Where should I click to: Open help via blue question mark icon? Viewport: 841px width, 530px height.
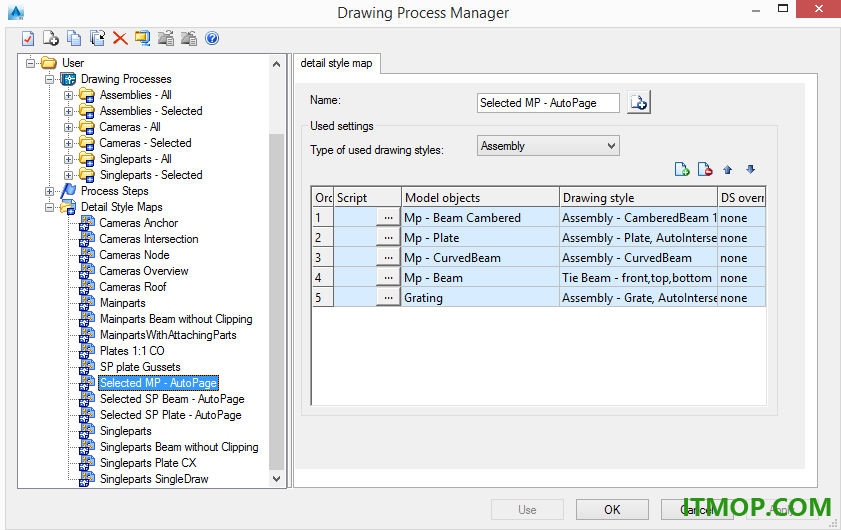coord(212,38)
